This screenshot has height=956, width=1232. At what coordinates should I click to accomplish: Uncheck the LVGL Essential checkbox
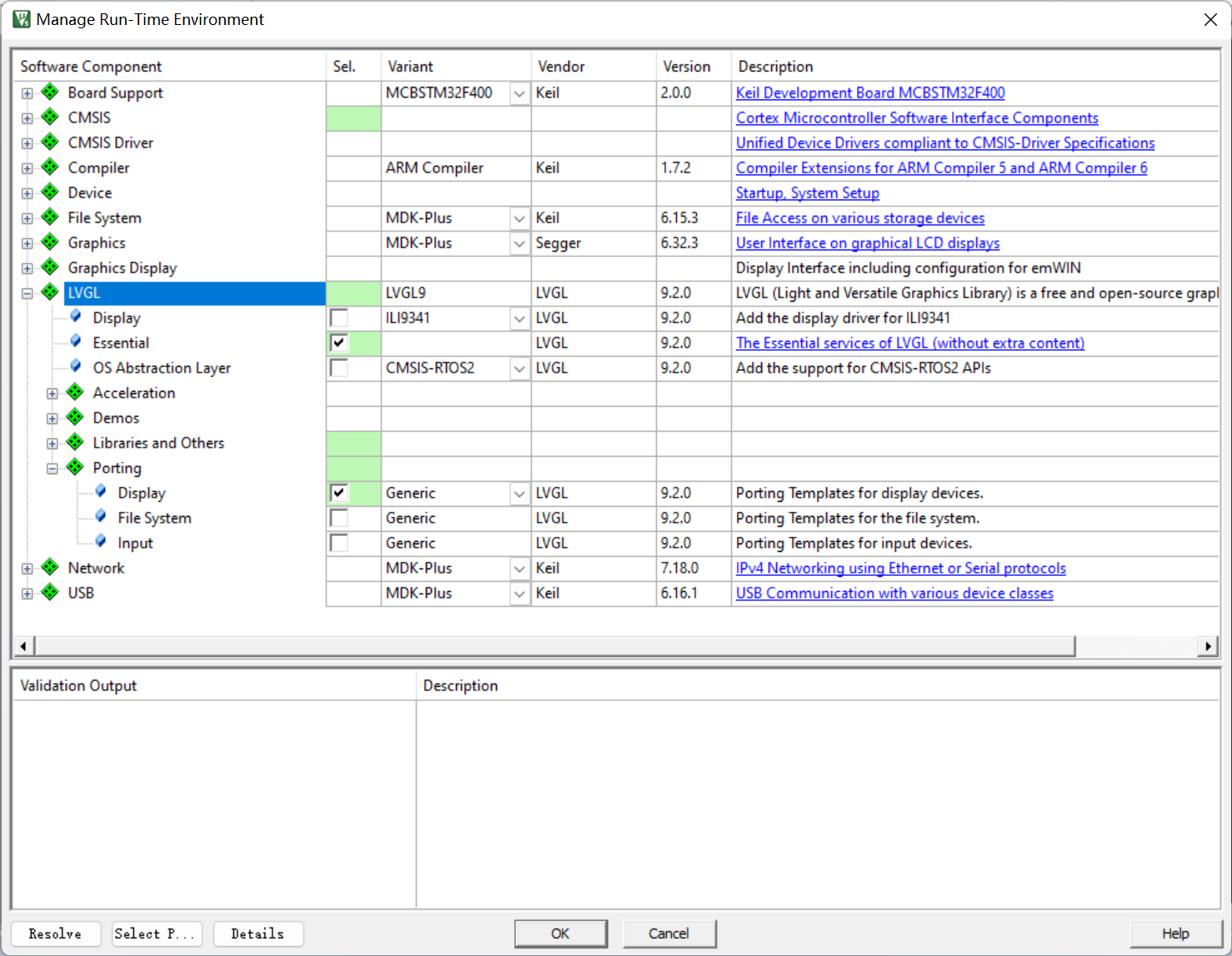(338, 343)
